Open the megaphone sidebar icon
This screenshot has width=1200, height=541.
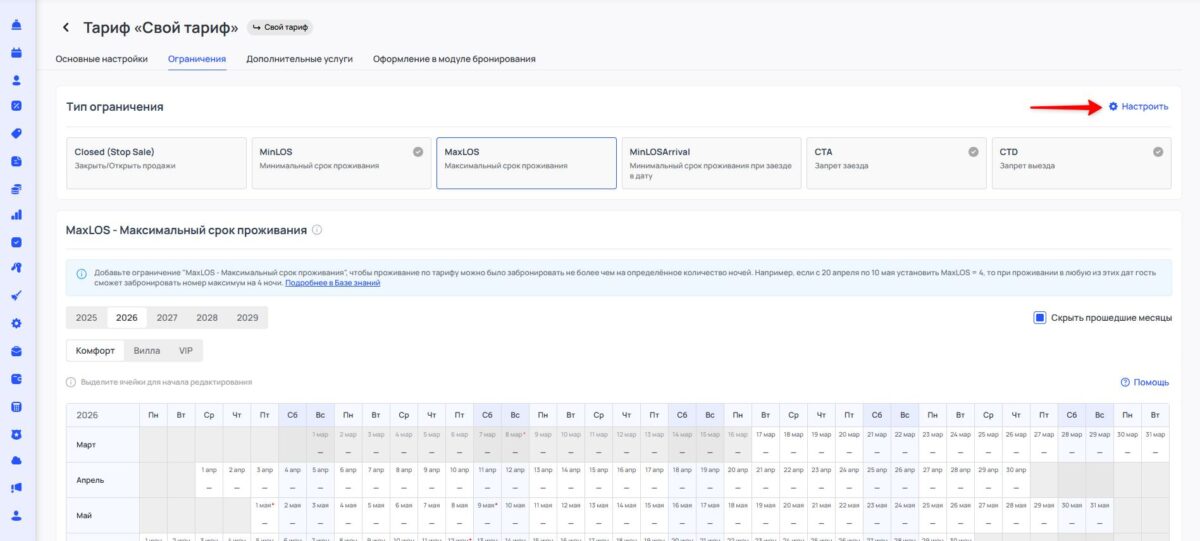(16, 487)
